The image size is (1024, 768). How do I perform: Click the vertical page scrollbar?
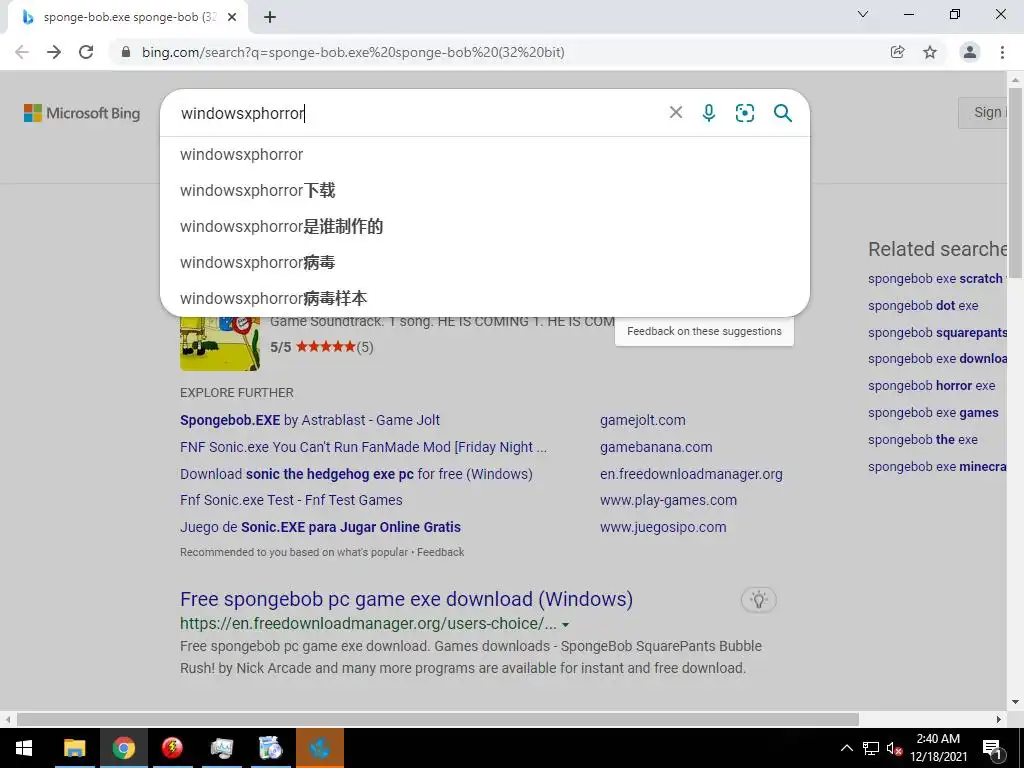(x=1015, y=183)
